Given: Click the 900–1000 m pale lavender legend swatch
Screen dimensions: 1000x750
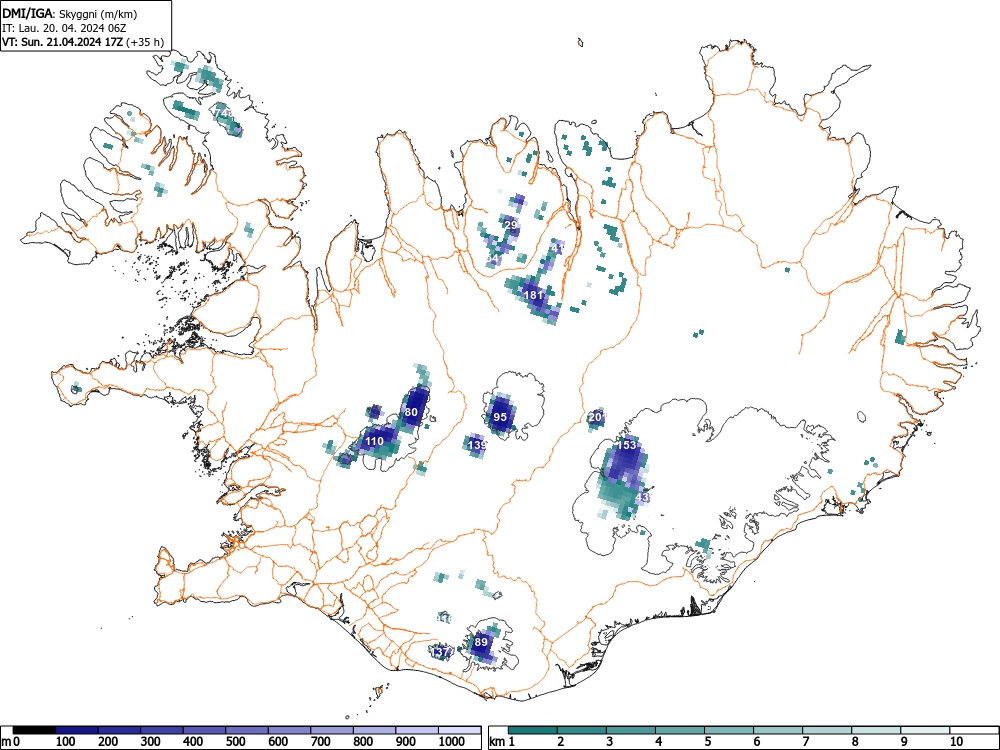Looking at the screenshot, I should pyautogui.click(x=417, y=730).
